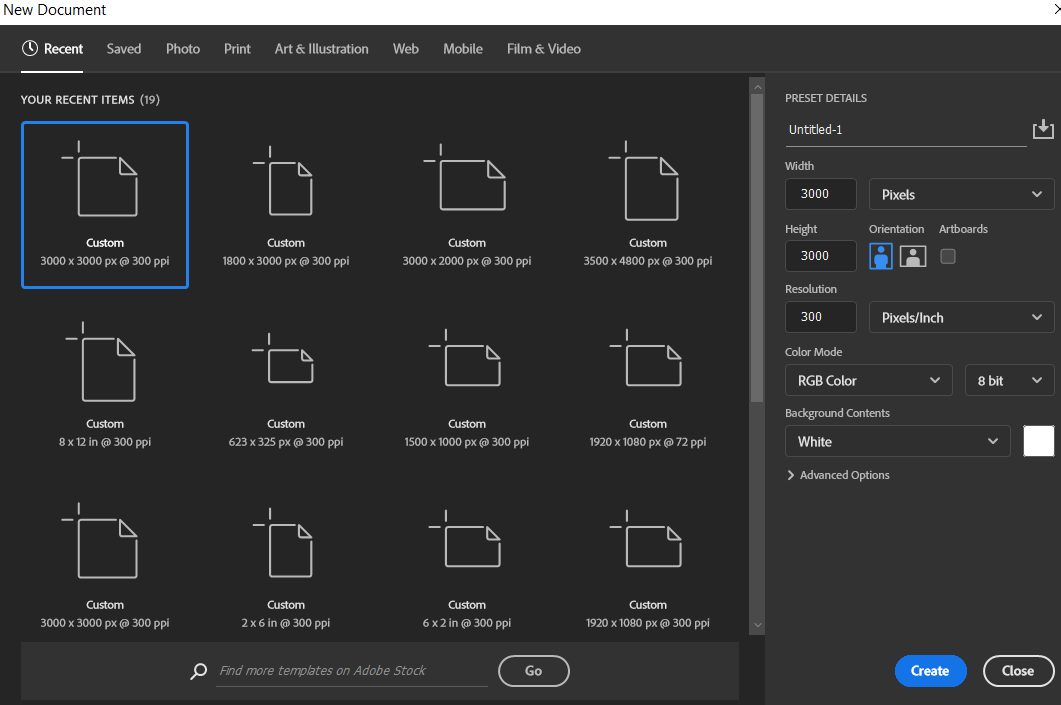The width and height of the screenshot is (1061, 705).
Task: Choose the 8 x 12 in preset icon
Action: (105, 371)
